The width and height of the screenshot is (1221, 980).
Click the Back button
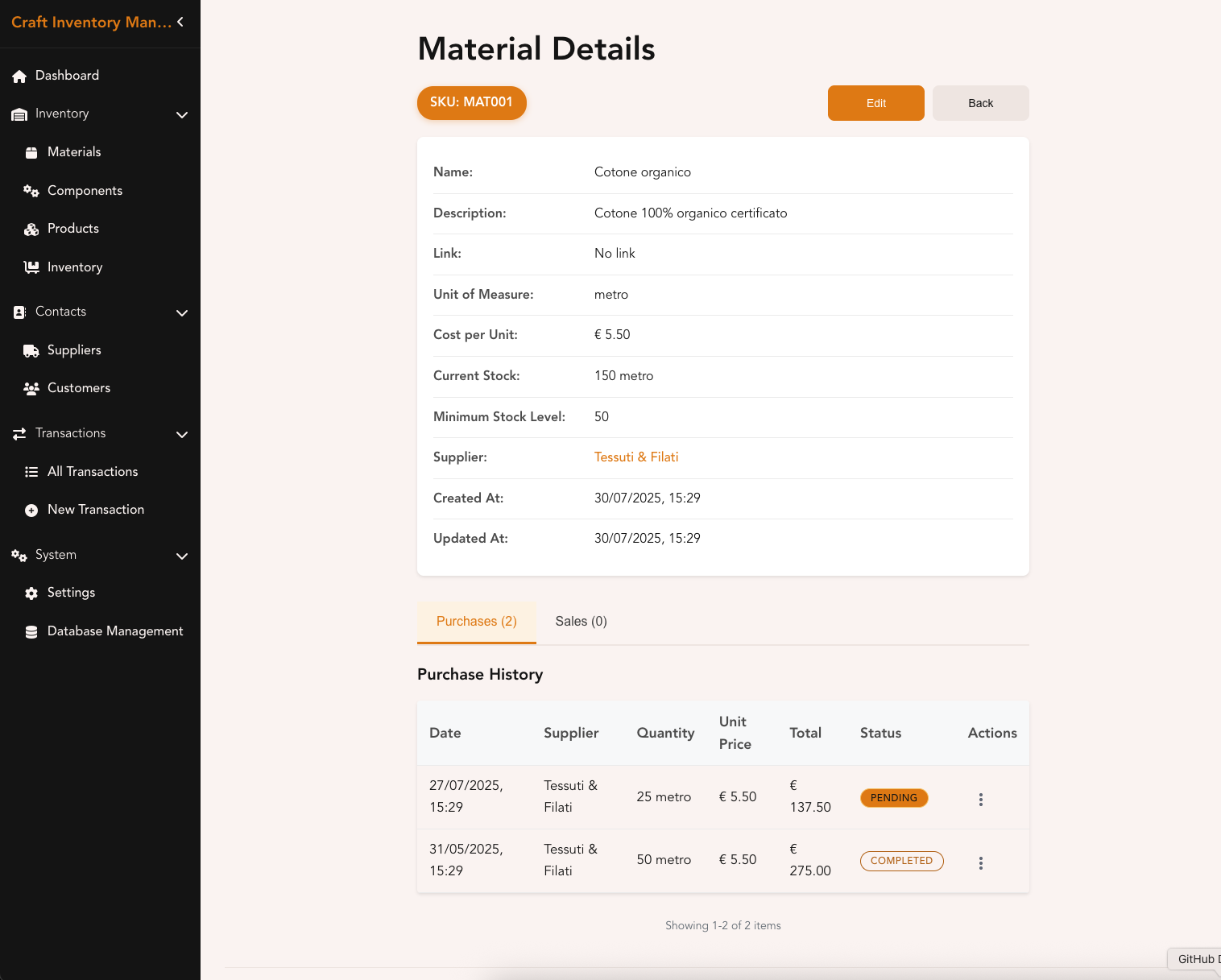(981, 103)
